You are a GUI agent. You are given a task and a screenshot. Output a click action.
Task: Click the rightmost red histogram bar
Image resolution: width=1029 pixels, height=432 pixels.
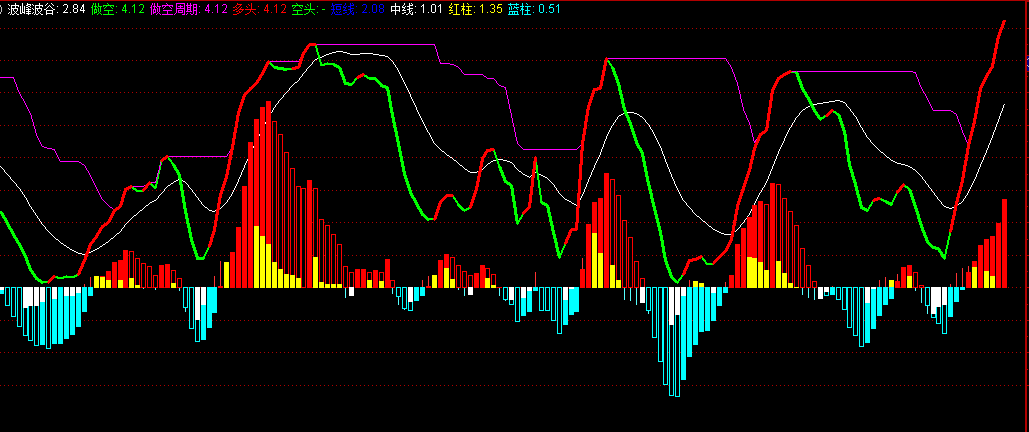(x=1005, y=243)
